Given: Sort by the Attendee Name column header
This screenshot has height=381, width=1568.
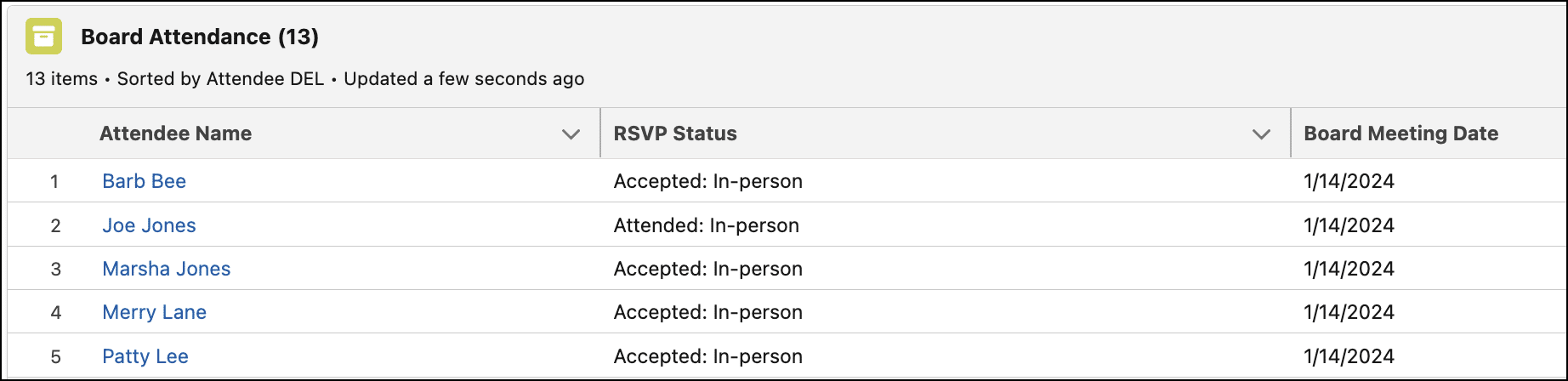Looking at the screenshot, I should click(x=175, y=134).
